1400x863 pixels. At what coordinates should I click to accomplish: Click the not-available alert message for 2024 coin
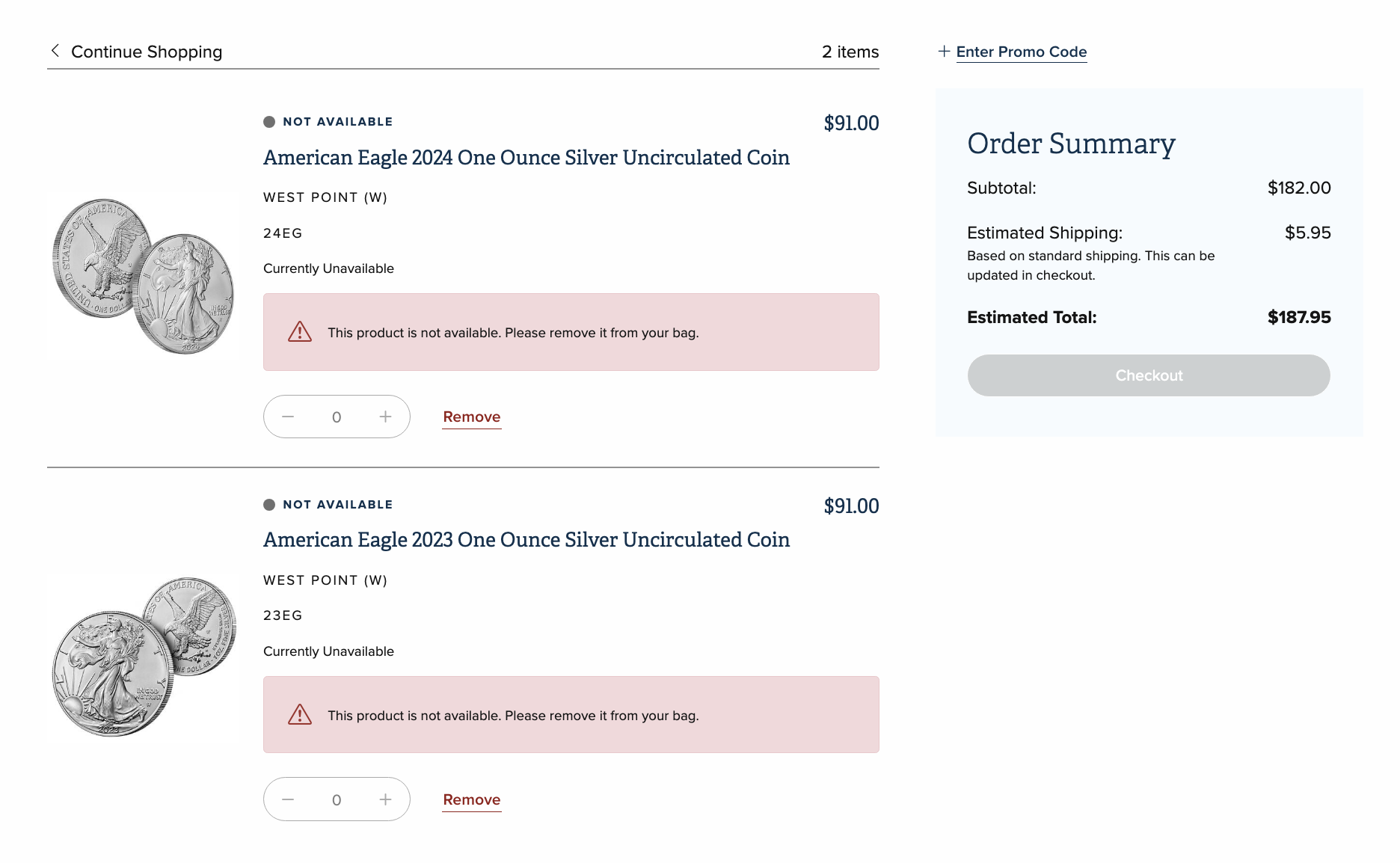coord(513,333)
